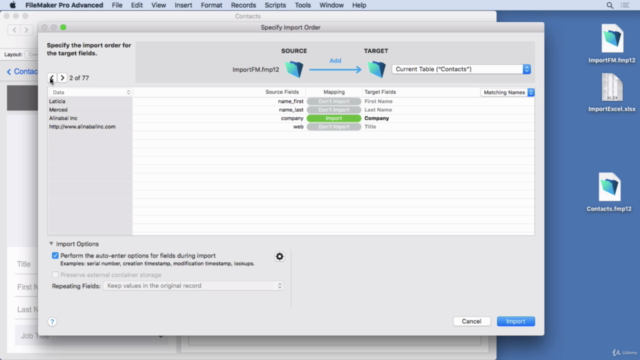Click the Mapping column header
This screenshot has width=640, height=360.
pyautogui.click(x=334, y=92)
